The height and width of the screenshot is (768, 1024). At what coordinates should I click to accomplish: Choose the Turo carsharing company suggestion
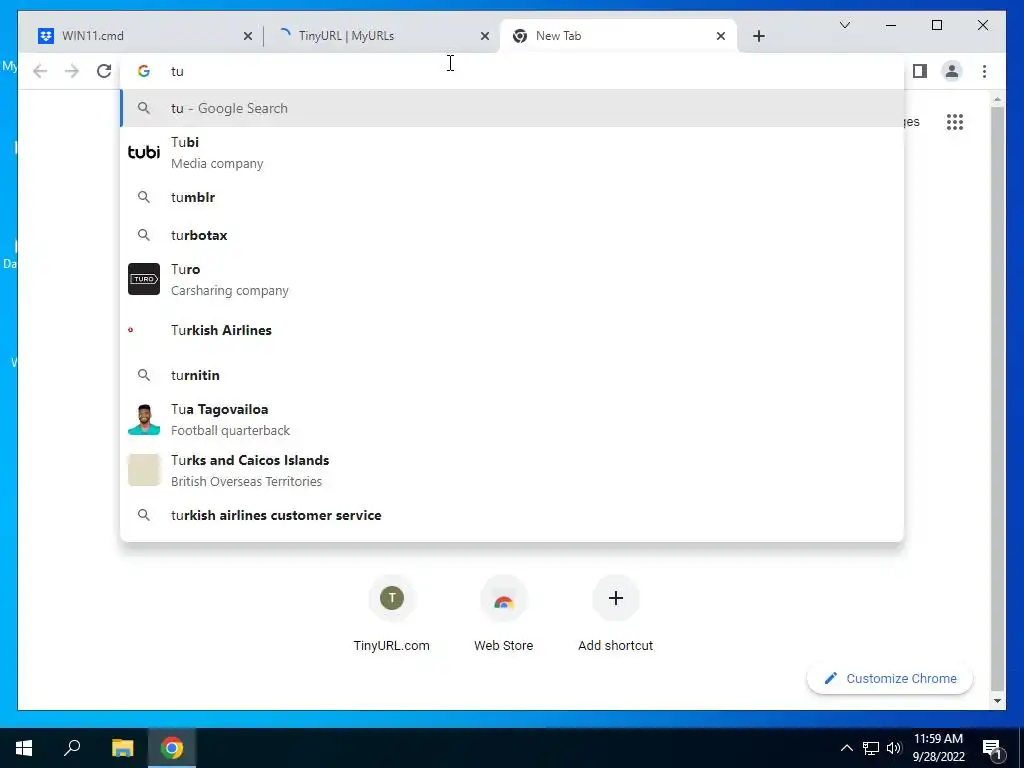tap(513, 280)
